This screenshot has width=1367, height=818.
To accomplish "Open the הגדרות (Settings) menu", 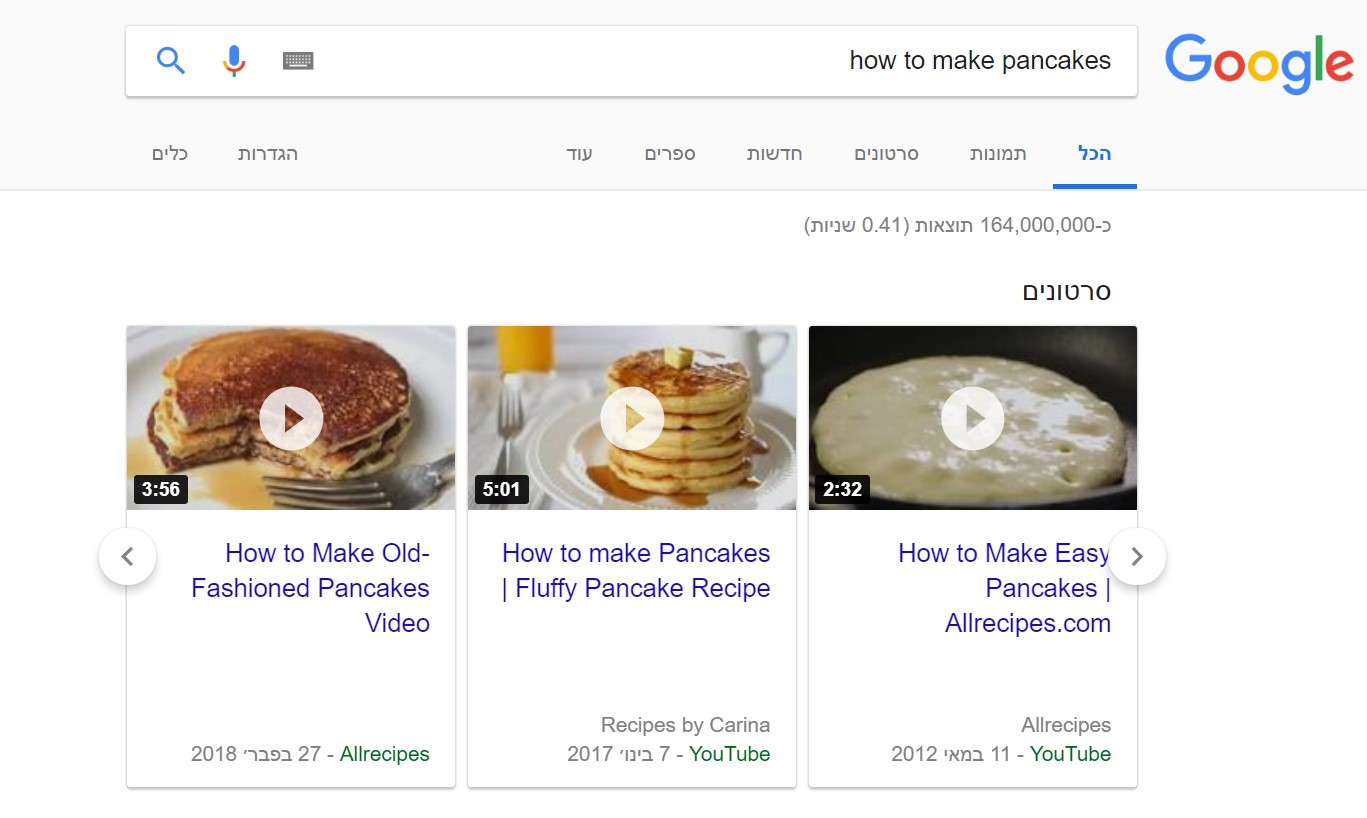I will [x=268, y=154].
